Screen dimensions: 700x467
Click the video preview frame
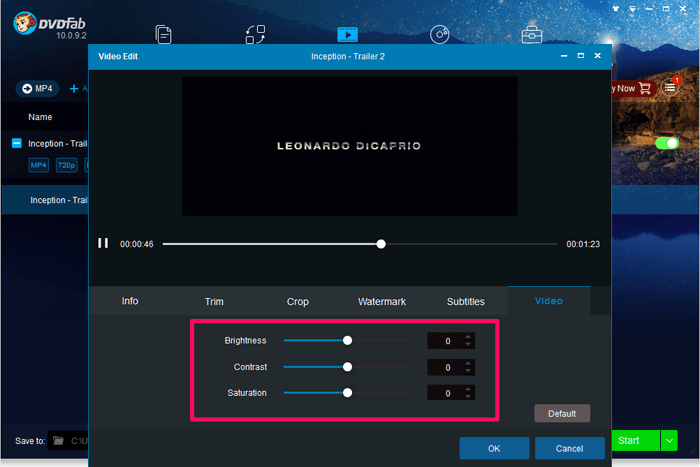pos(350,146)
